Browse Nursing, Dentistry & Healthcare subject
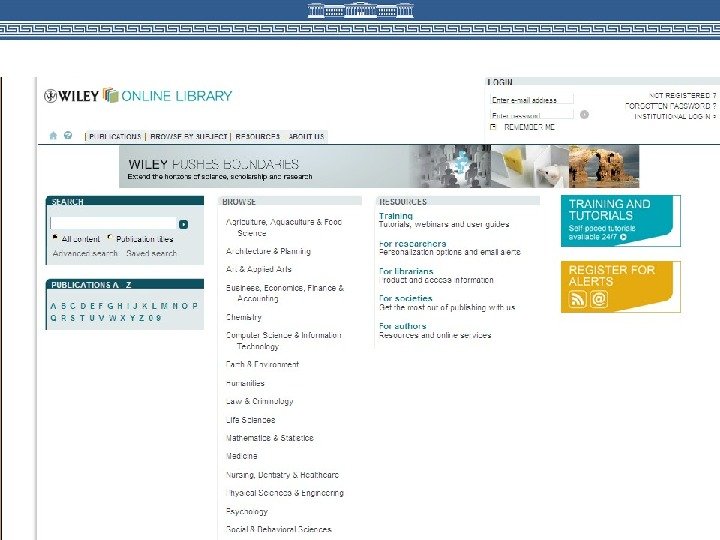 click(282, 475)
